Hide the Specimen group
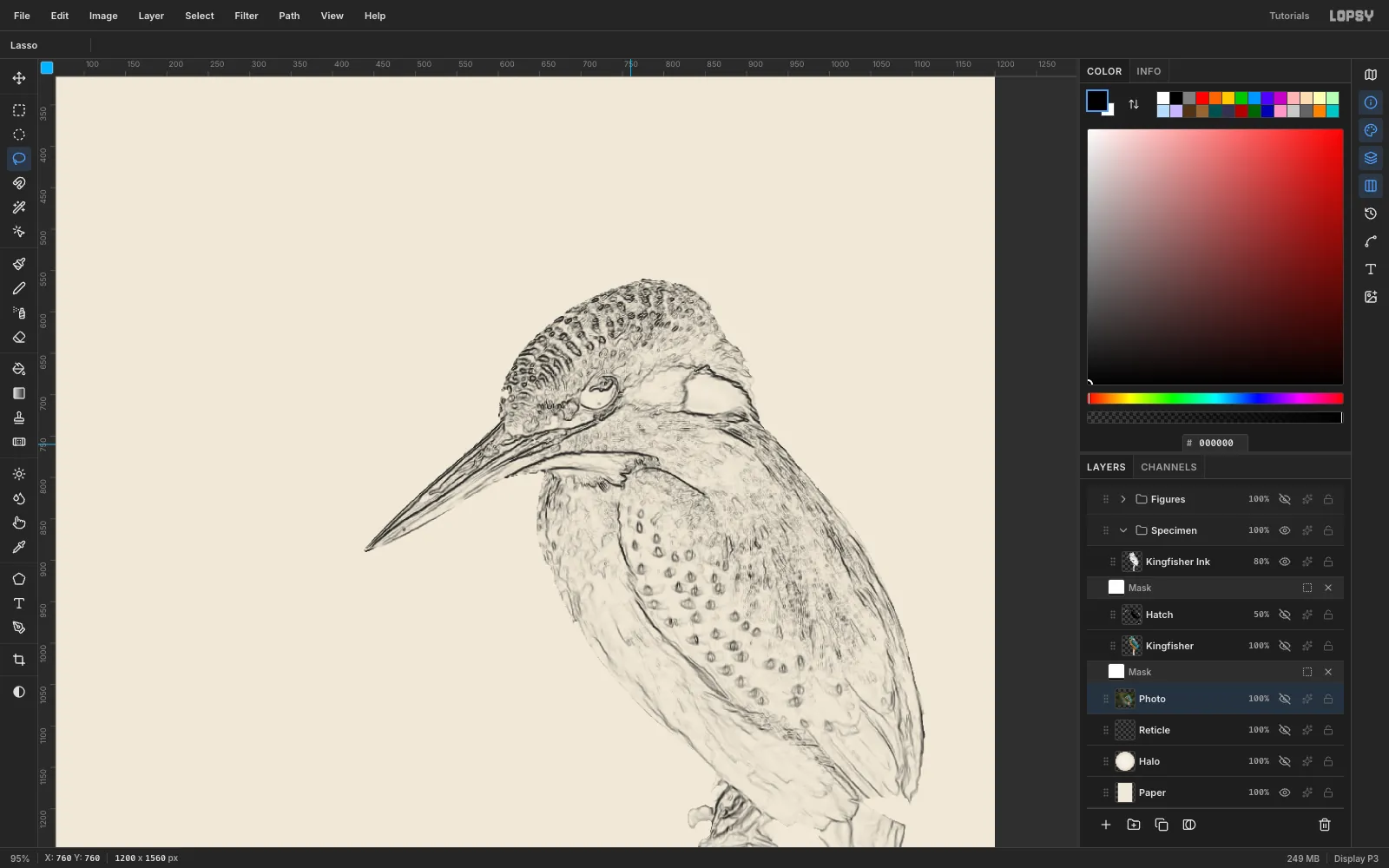The height and width of the screenshot is (868, 1389). pos(1285,530)
